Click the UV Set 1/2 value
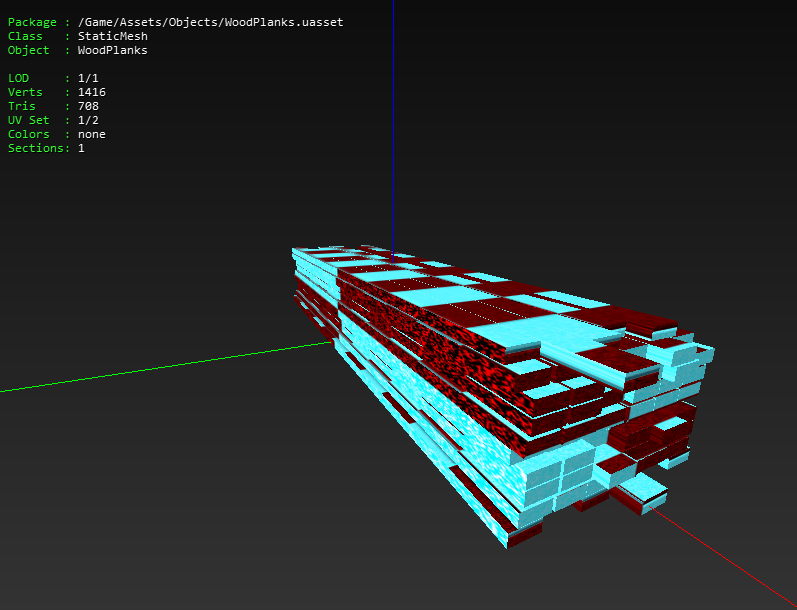797x610 pixels. 88,120
